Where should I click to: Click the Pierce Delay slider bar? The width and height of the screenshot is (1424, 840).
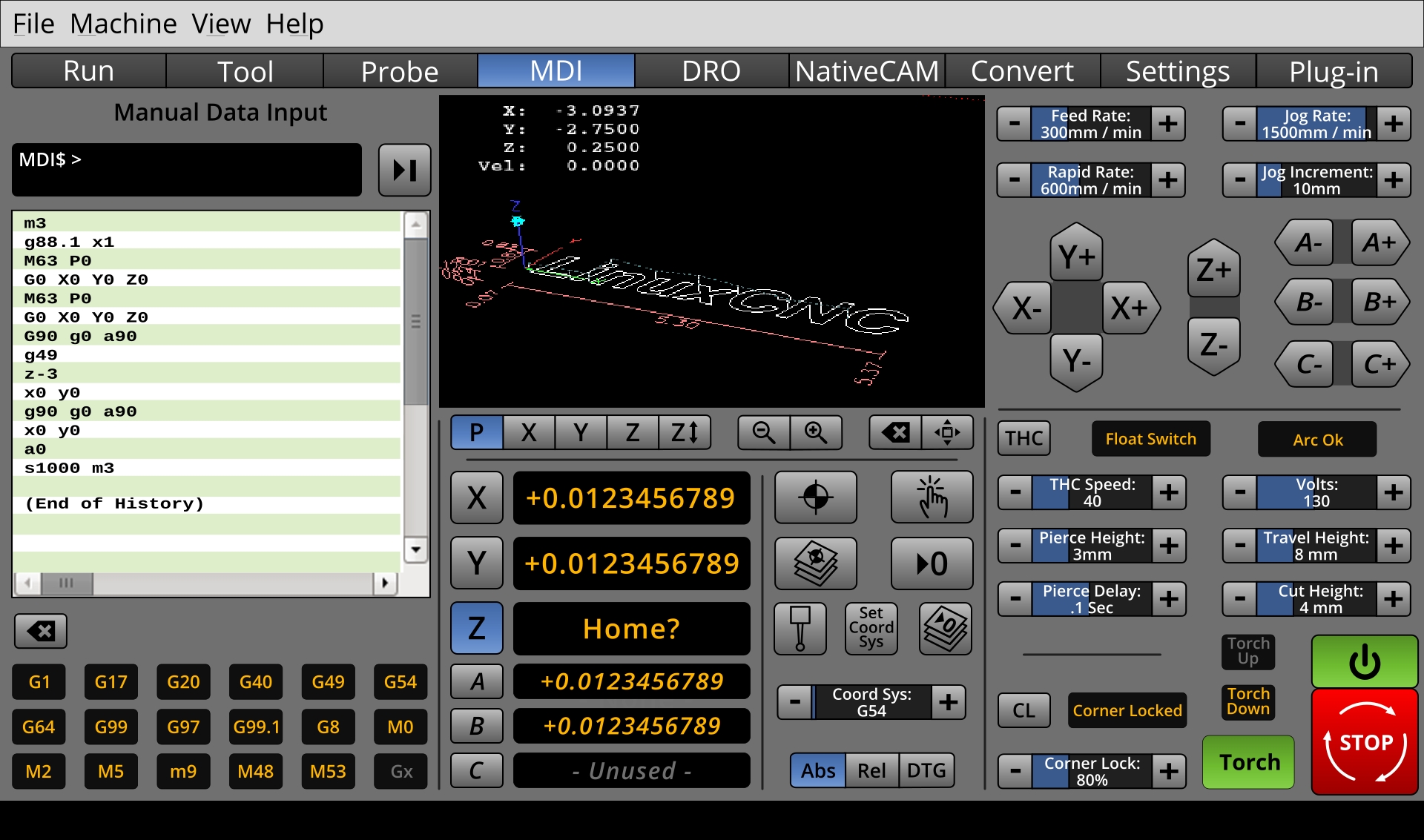(x=1092, y=599)
